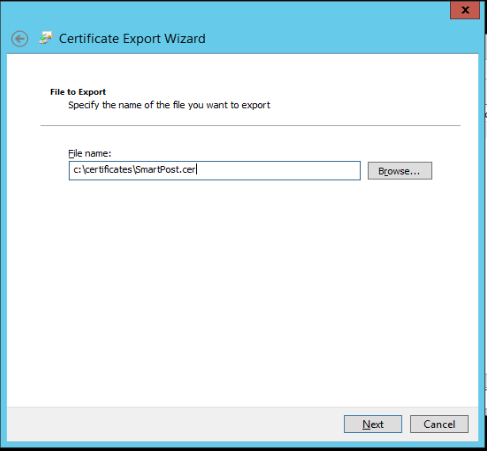
Task: Place cursor on SmartPost.cer in path
Action: point(165,170)
